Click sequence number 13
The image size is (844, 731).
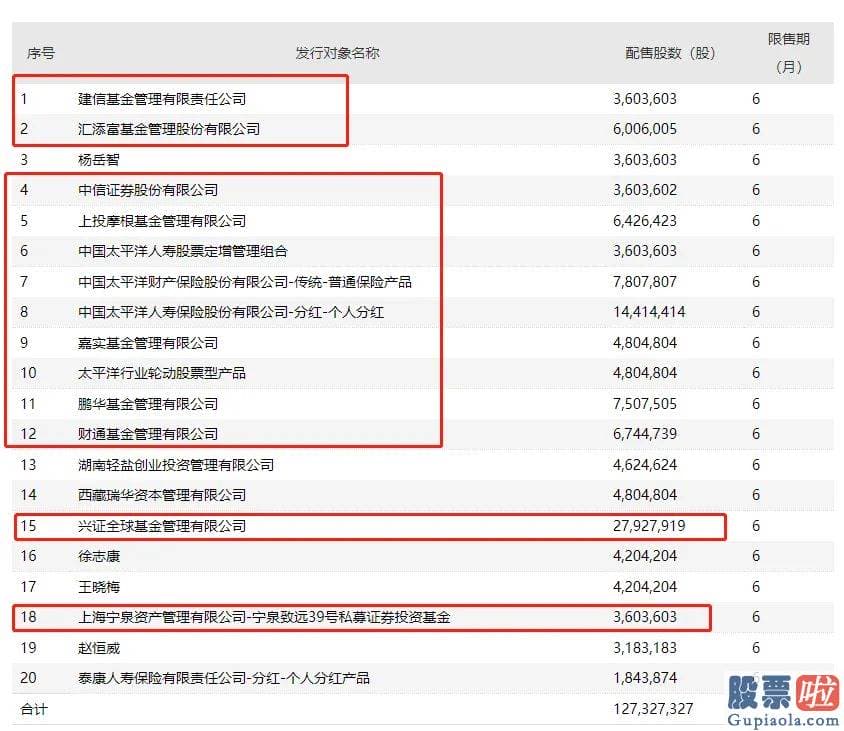coord(28,465)
